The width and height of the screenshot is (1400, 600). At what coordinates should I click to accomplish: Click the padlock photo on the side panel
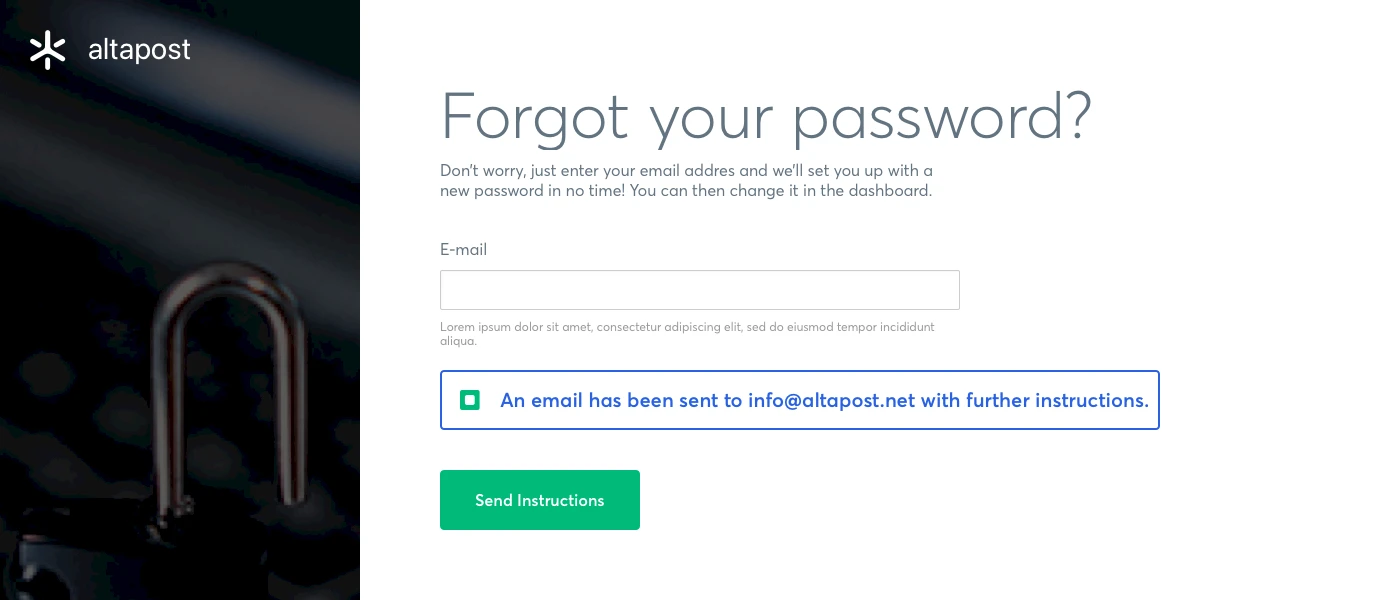pyautogui.click(x=180, y=400)
